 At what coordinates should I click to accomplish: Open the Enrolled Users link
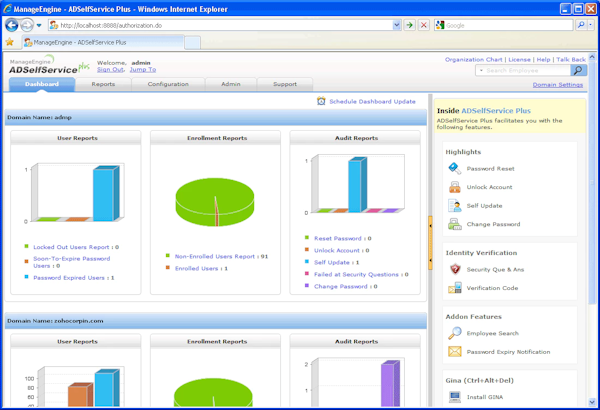coord(197,269)
